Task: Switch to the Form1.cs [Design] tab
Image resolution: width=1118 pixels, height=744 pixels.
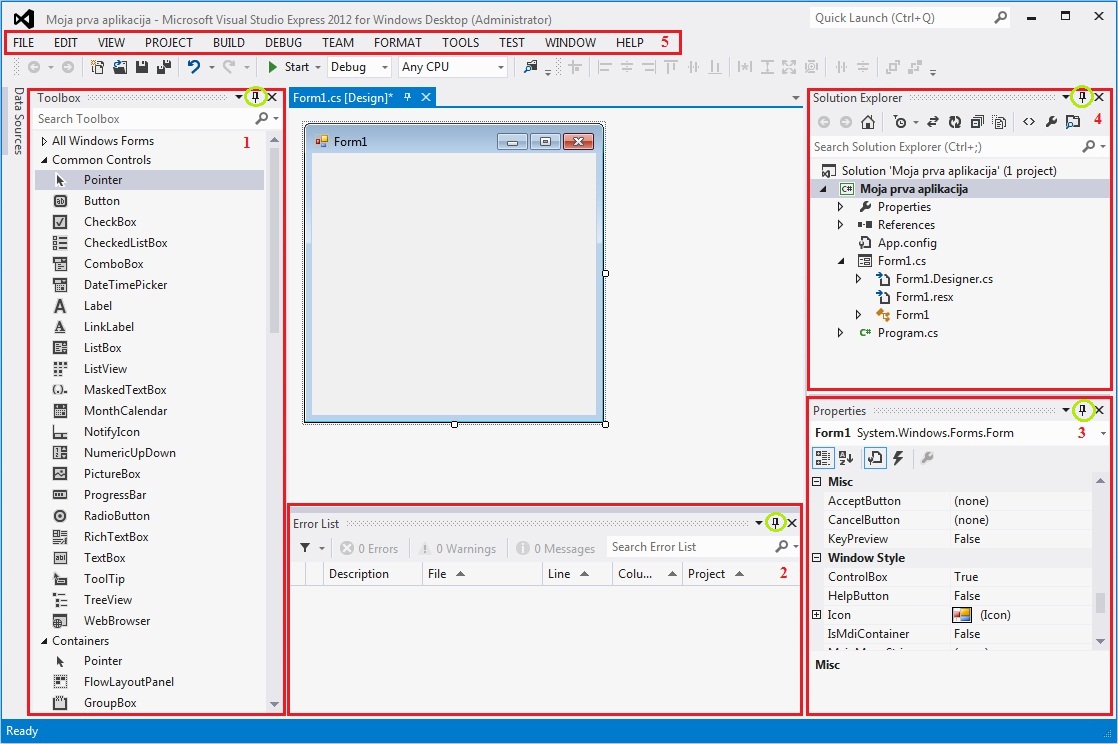Action: pyautogui.click(x=343, y=97)
